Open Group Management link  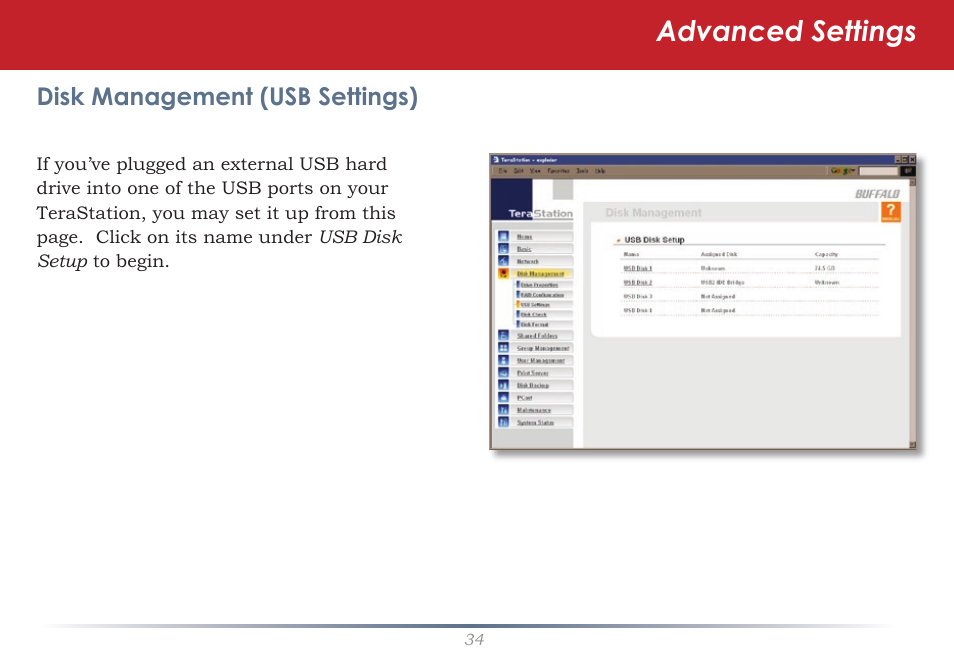[x=543, y=348]
